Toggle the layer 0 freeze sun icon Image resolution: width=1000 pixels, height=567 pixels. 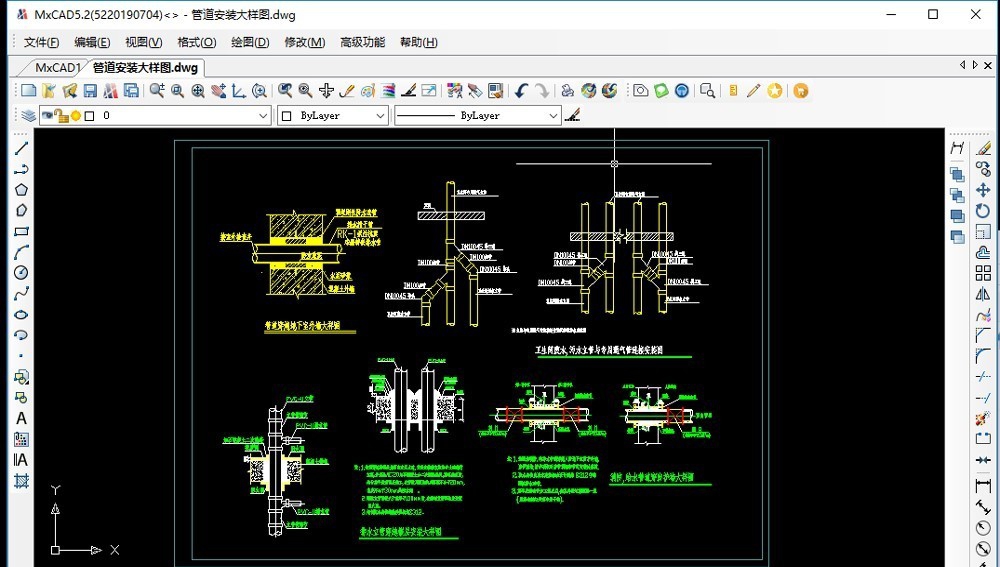point(75,116)
